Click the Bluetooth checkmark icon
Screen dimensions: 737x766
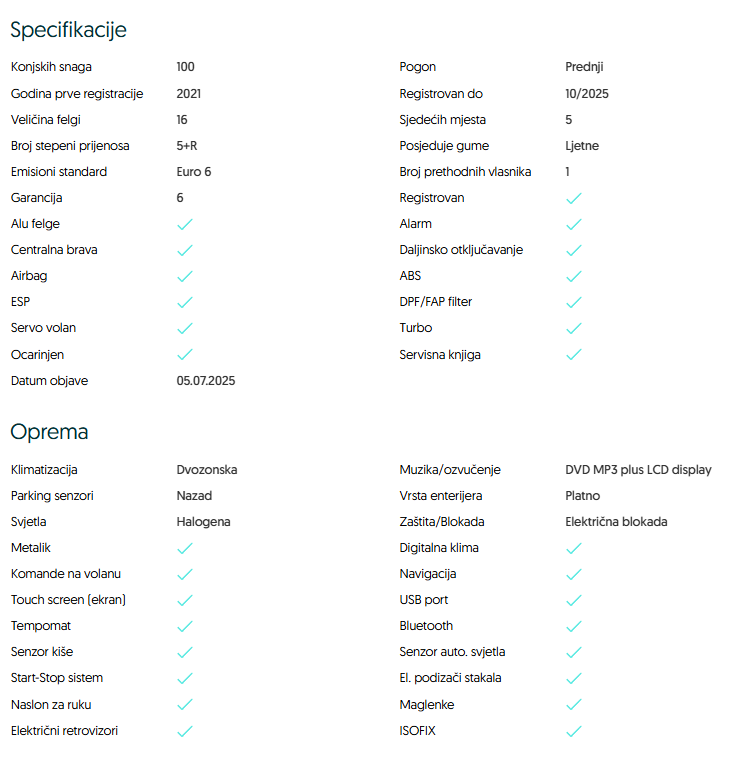(573, 626)
